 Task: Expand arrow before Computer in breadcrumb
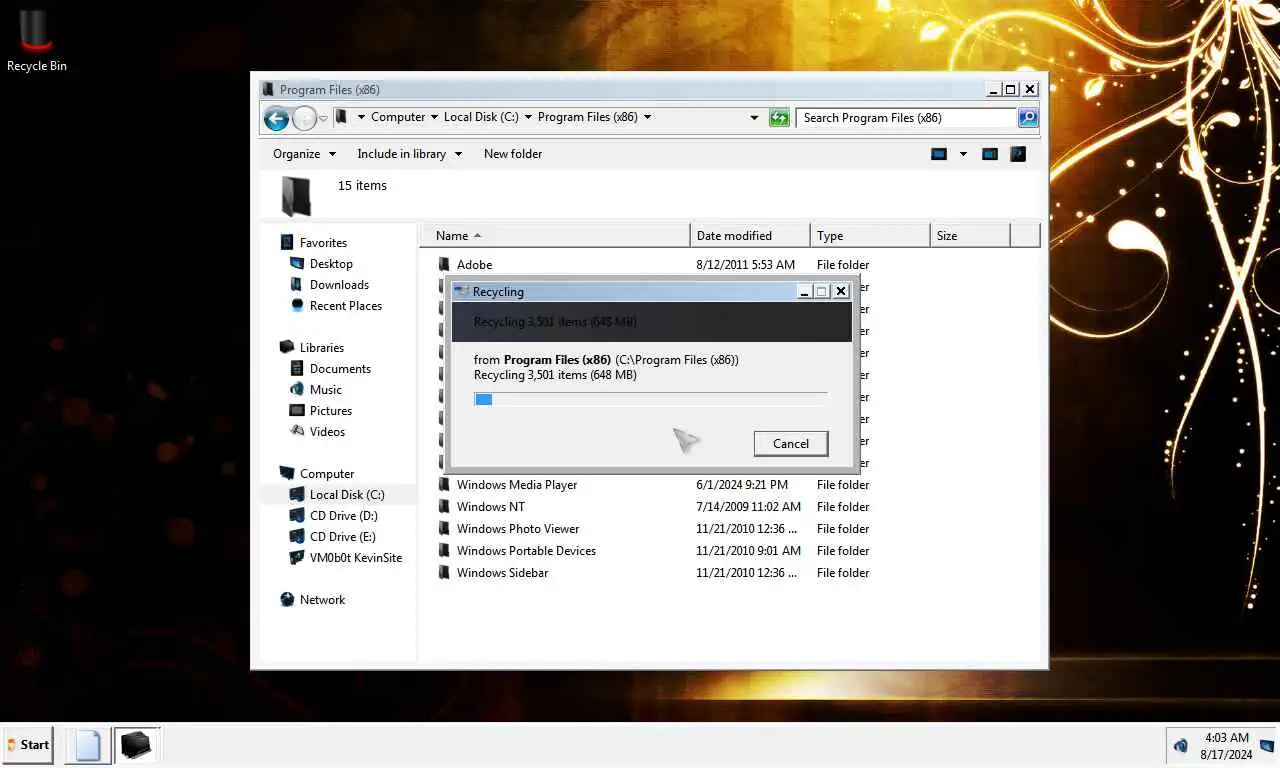361,117
